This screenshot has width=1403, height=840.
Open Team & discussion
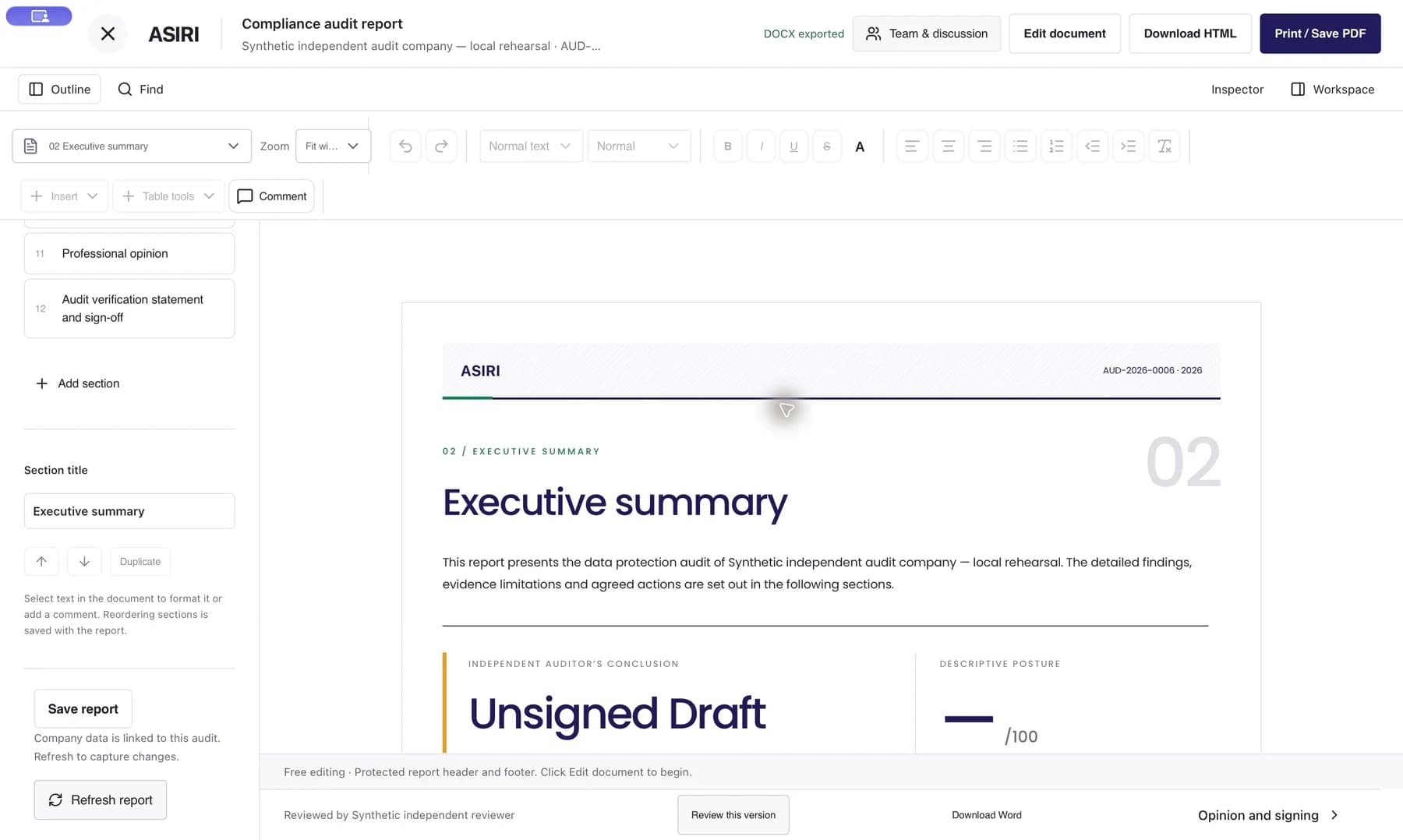926,34
